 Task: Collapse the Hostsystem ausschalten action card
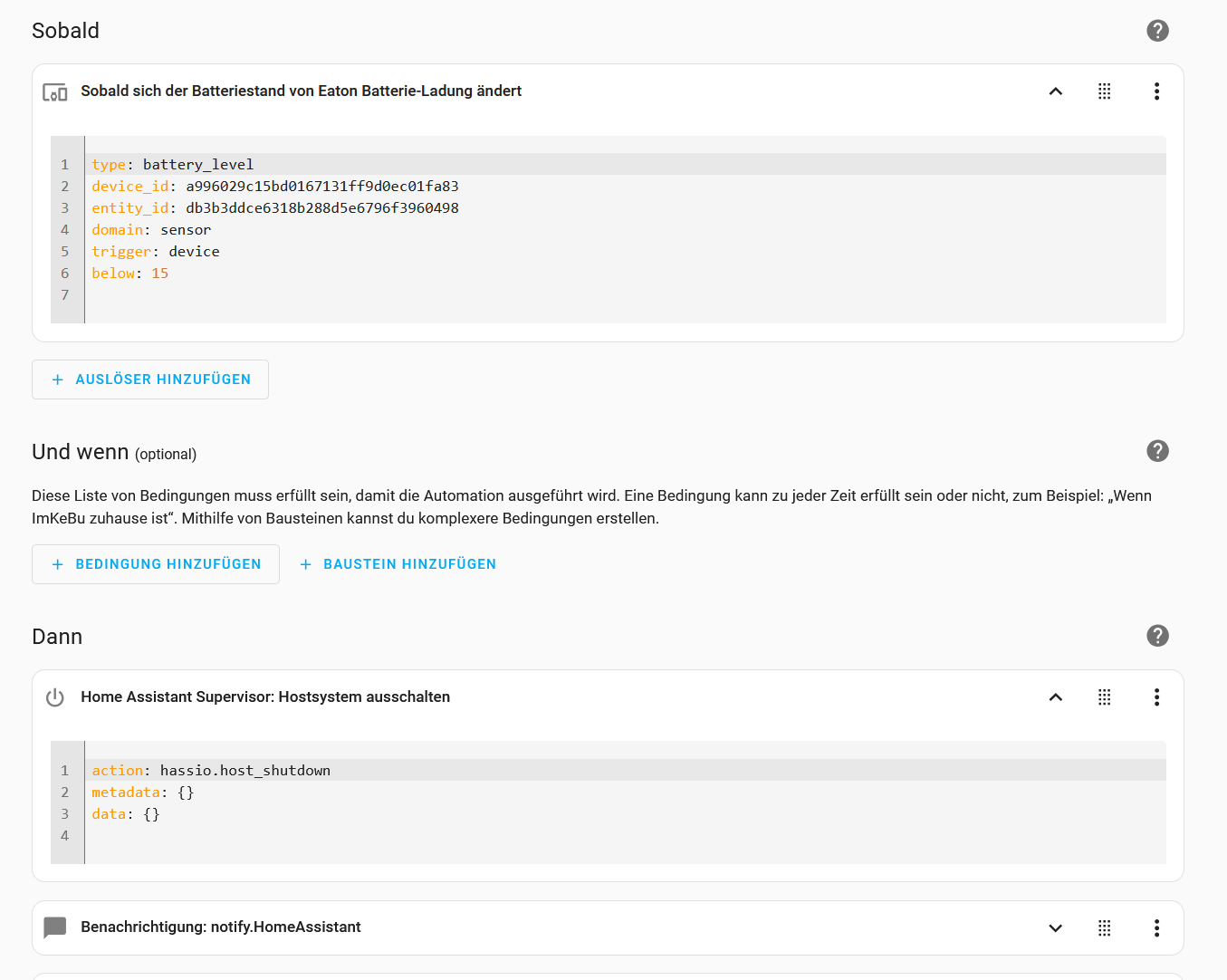1056,697
